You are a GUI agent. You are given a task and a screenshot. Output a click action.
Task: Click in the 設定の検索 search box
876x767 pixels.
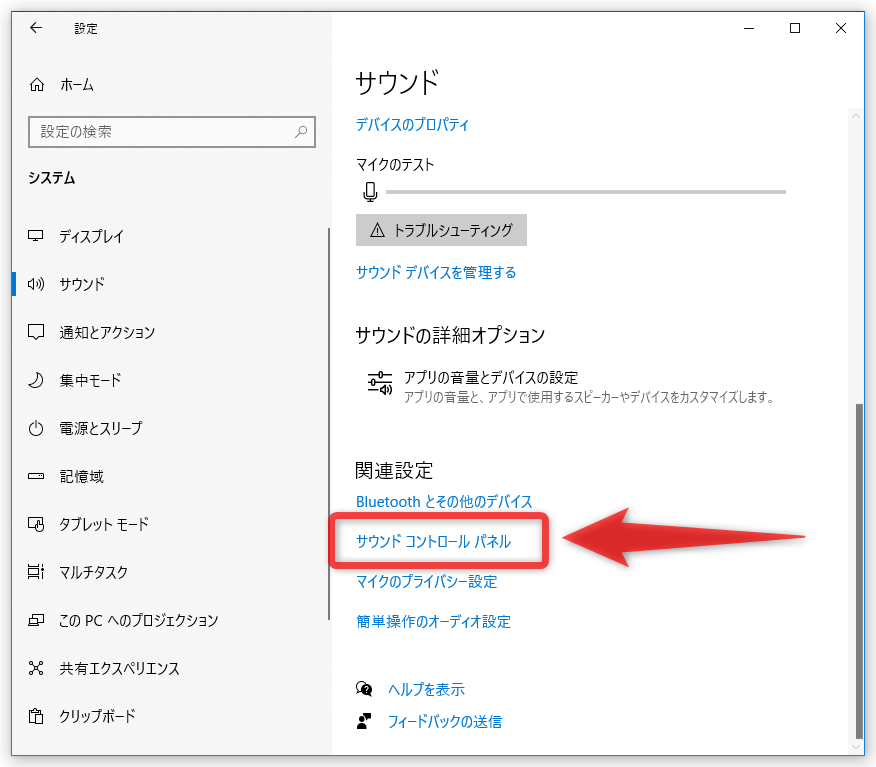click(x=172, y=132)
